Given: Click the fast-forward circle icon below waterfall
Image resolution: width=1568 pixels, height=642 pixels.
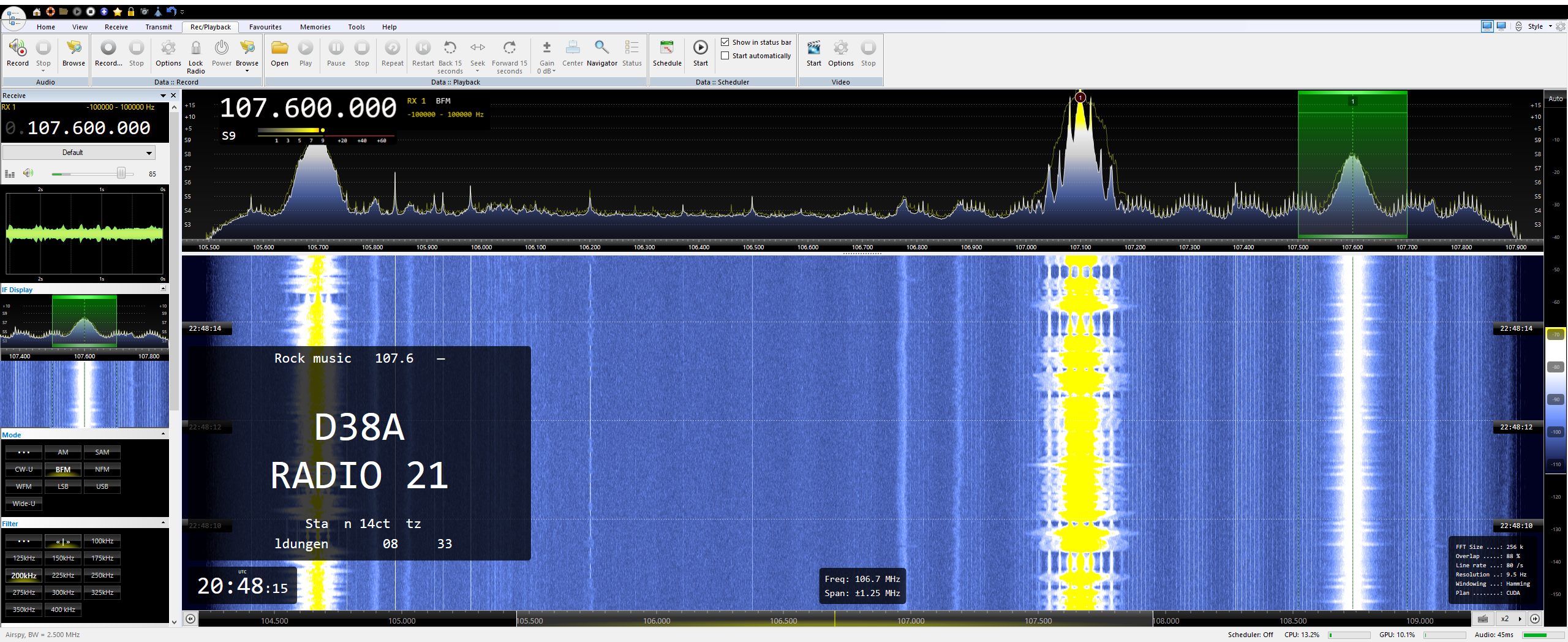Looking at the screenshot, I should 1535,619.
